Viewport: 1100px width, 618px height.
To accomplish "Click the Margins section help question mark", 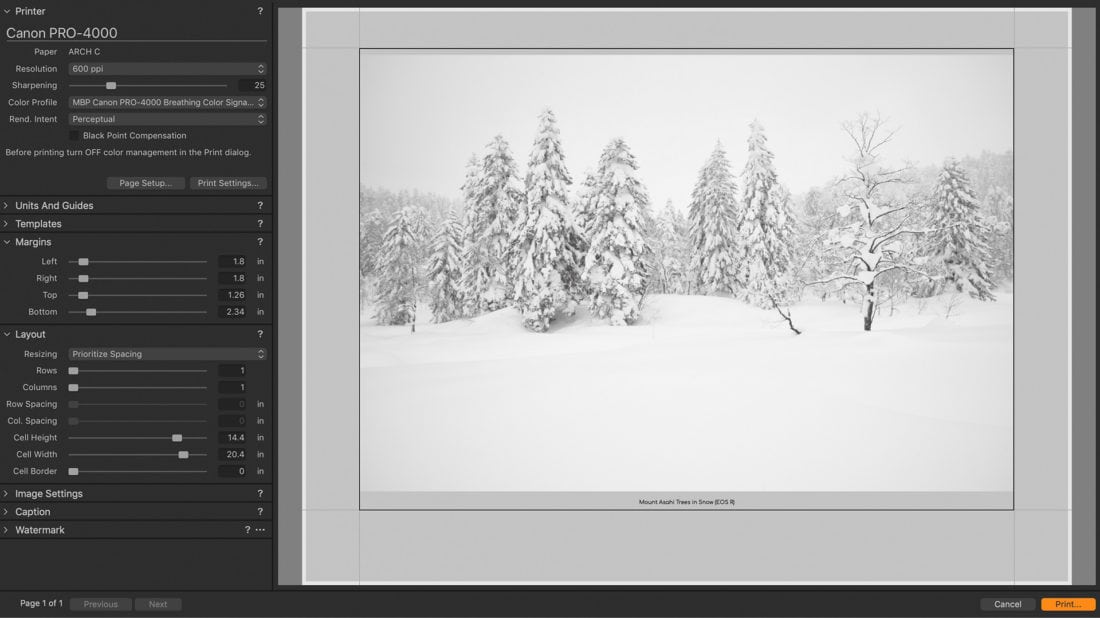I will [260, 242].
